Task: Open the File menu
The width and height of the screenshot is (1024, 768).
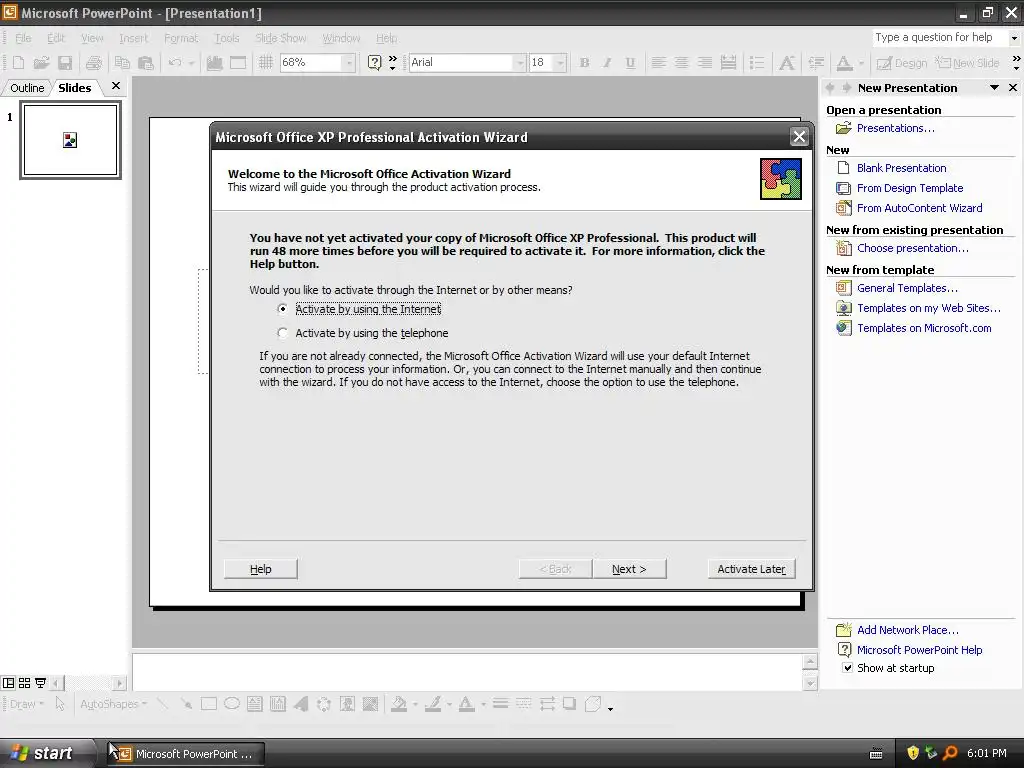Action: click(23, 38)
